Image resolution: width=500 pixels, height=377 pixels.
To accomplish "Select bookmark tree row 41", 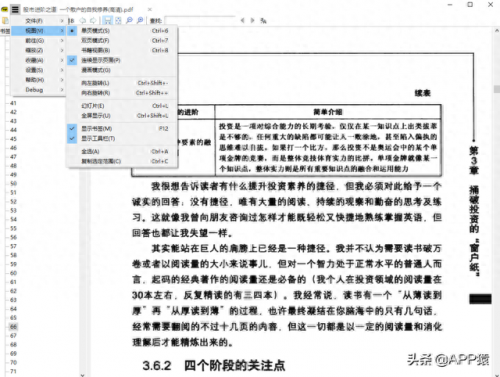I will [x=13, y=103].
